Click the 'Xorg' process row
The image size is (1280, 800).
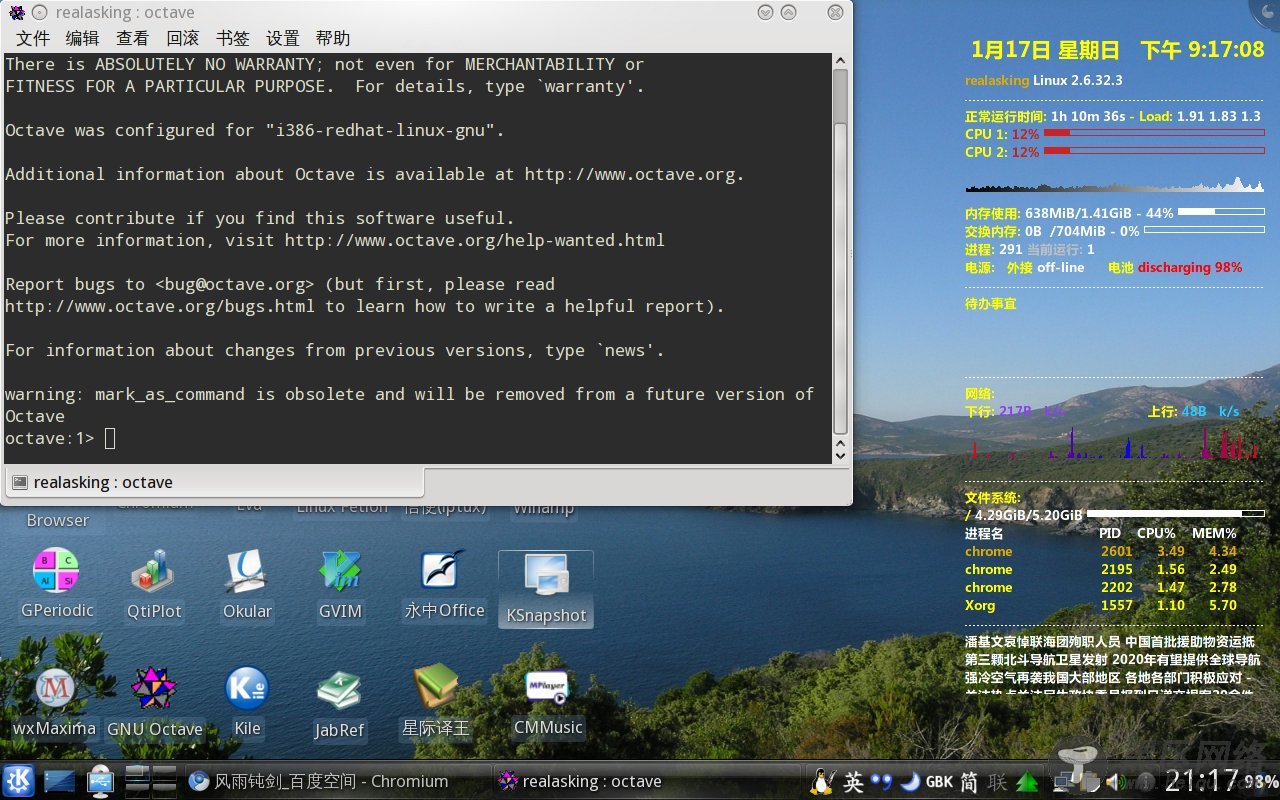[x=1101, y=605]
